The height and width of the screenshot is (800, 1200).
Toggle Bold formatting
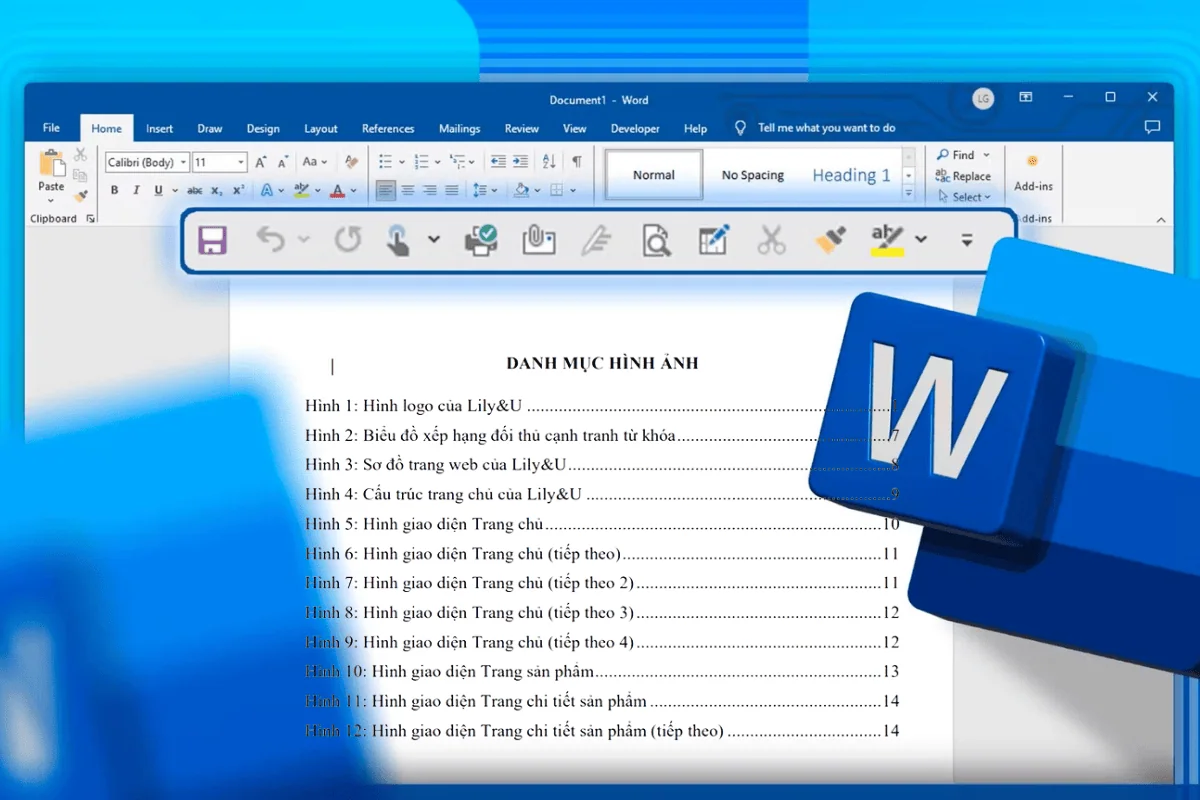[x=114, y=190]
